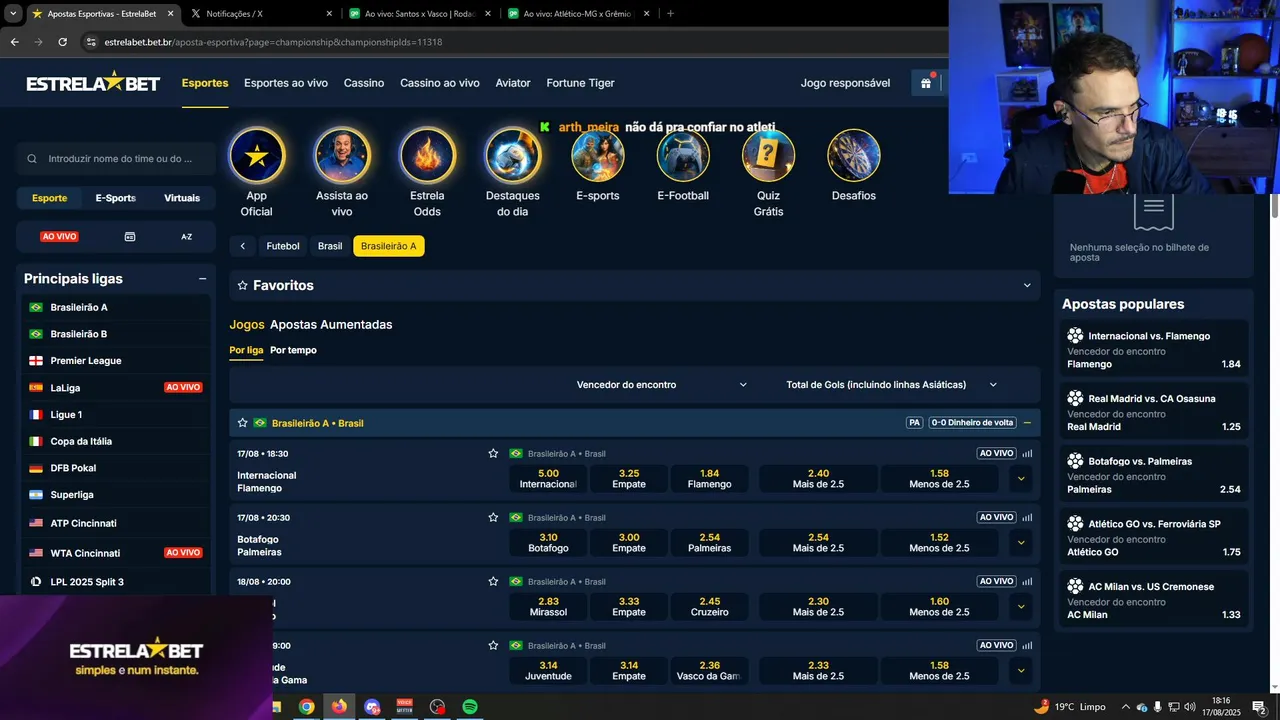1280x720 pixels.
Task: Switch to Apostas Aumentadas tab
Action: coord(331,324)
